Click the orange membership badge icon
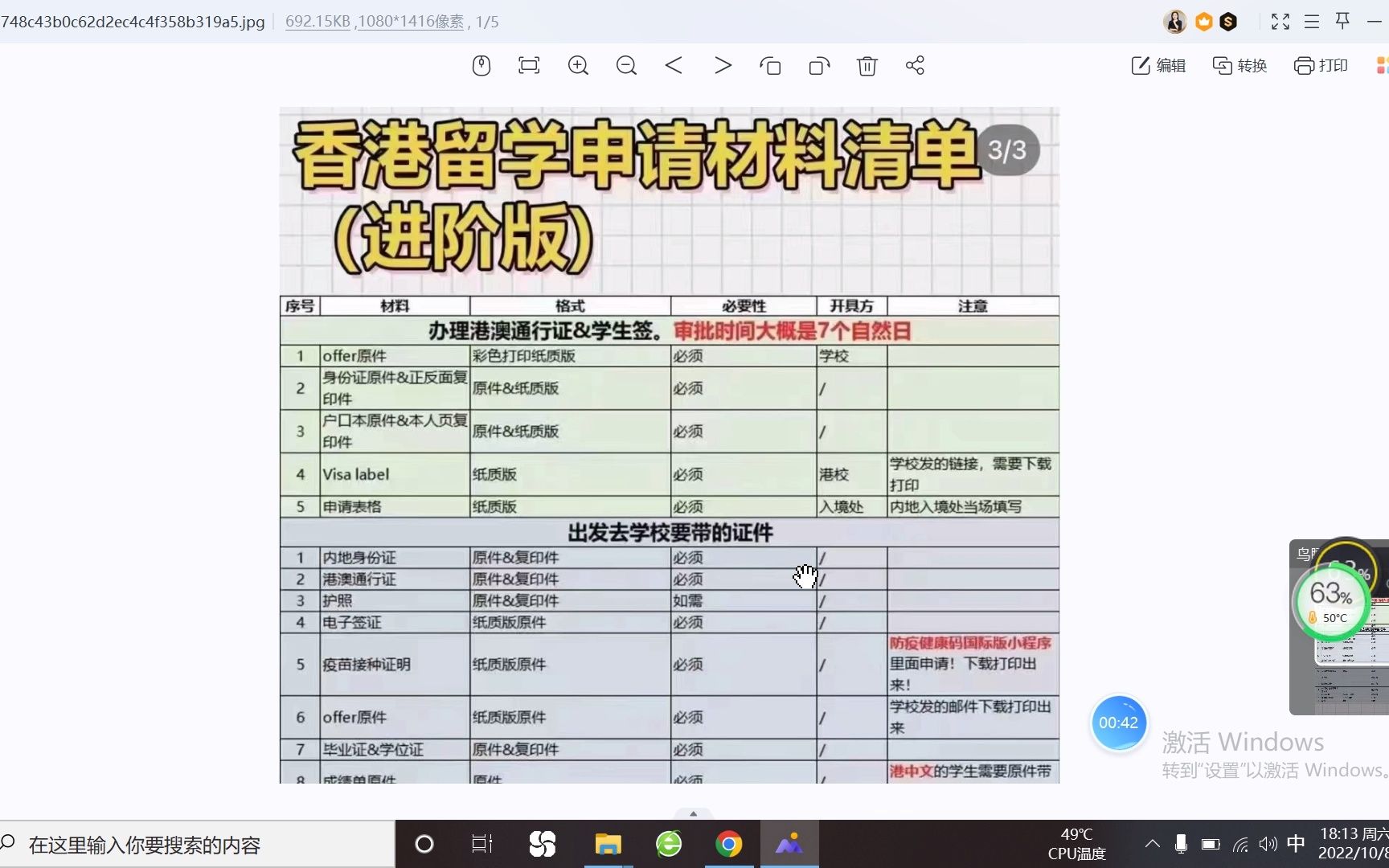The image size is (1389, 868). [x=1203, y=22]
